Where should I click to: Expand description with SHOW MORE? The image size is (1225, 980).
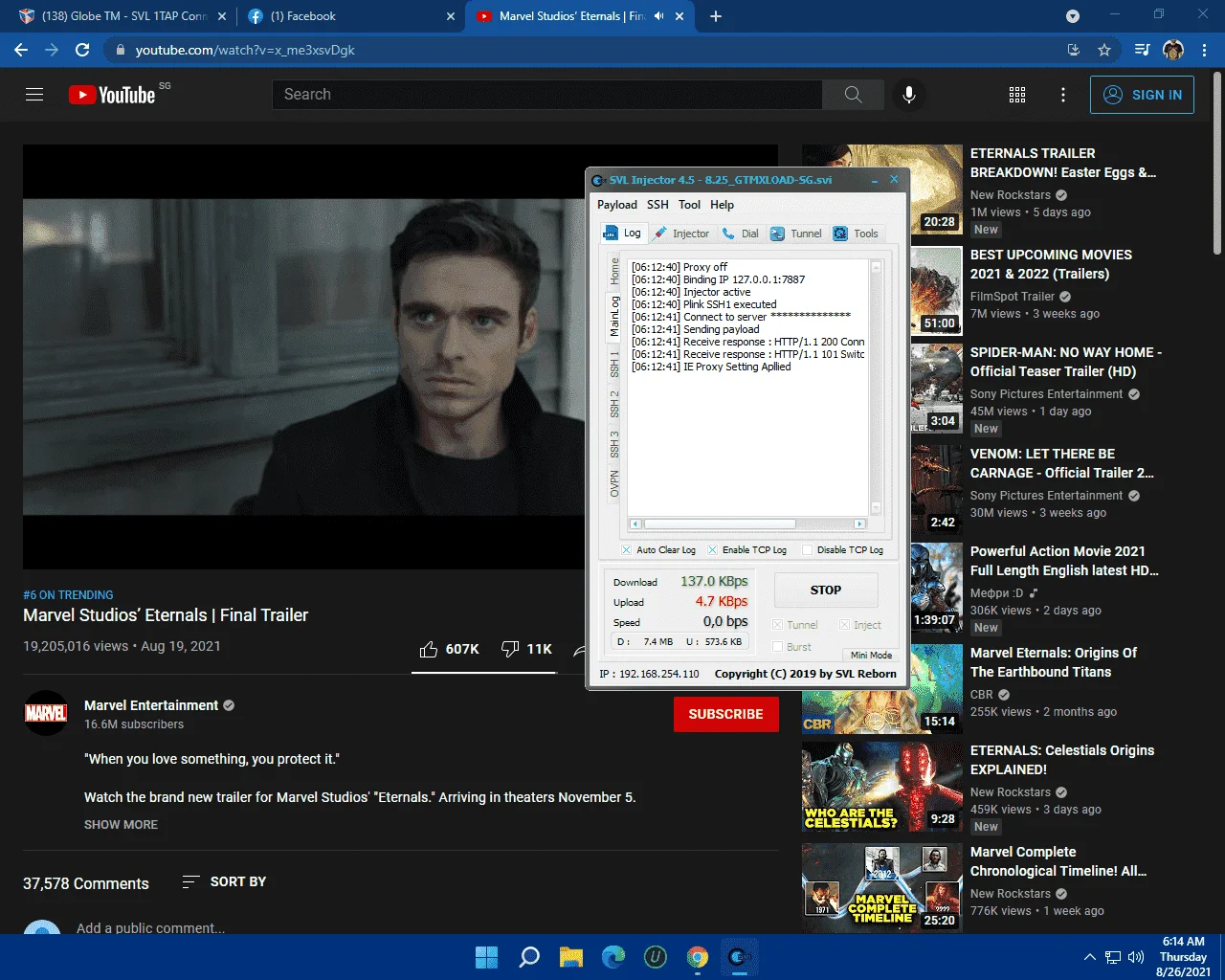pyautogui.click(x=121, y=824)
